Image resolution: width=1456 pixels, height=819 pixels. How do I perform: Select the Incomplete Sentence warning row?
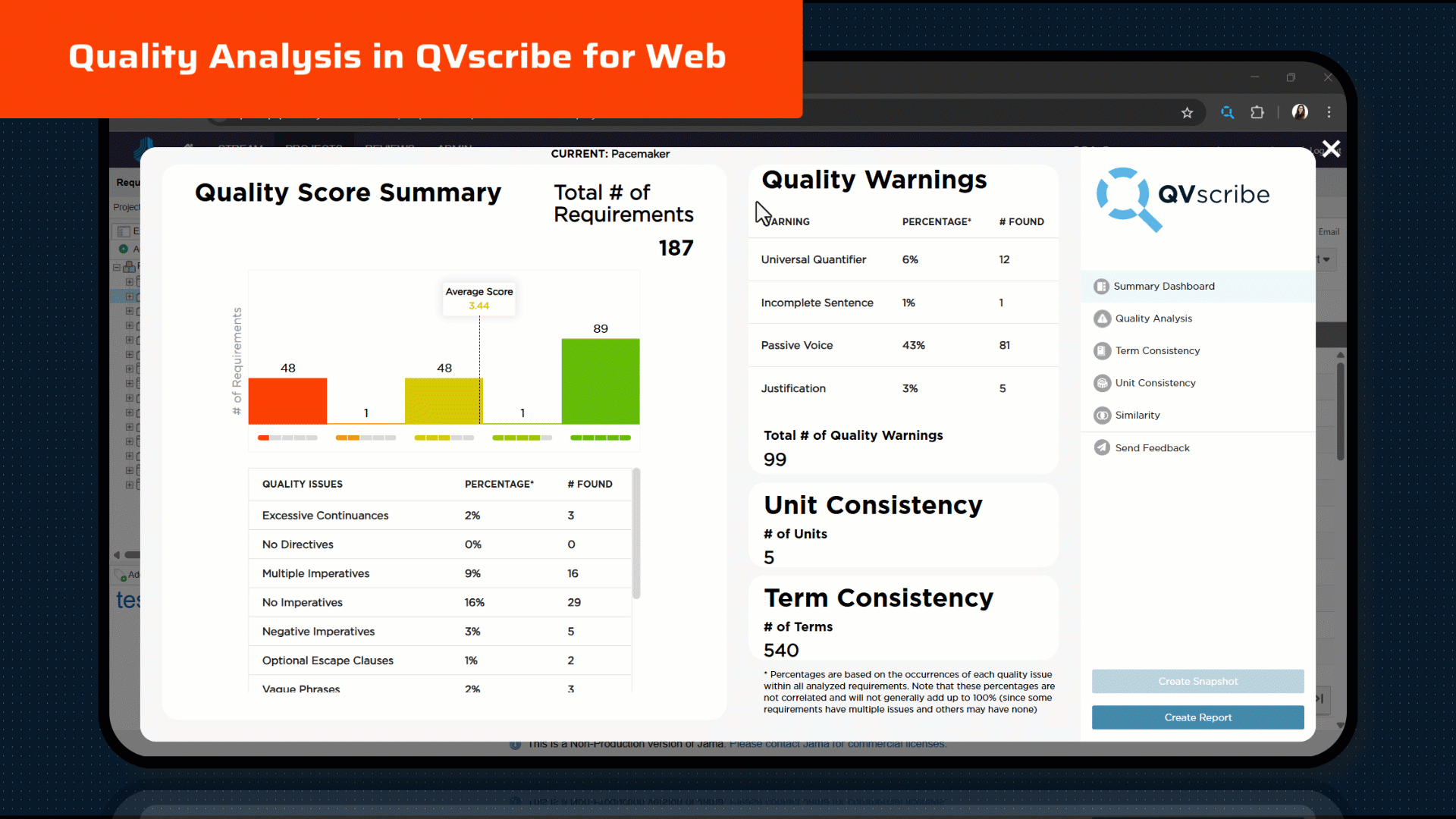click(x=903, y=303)
